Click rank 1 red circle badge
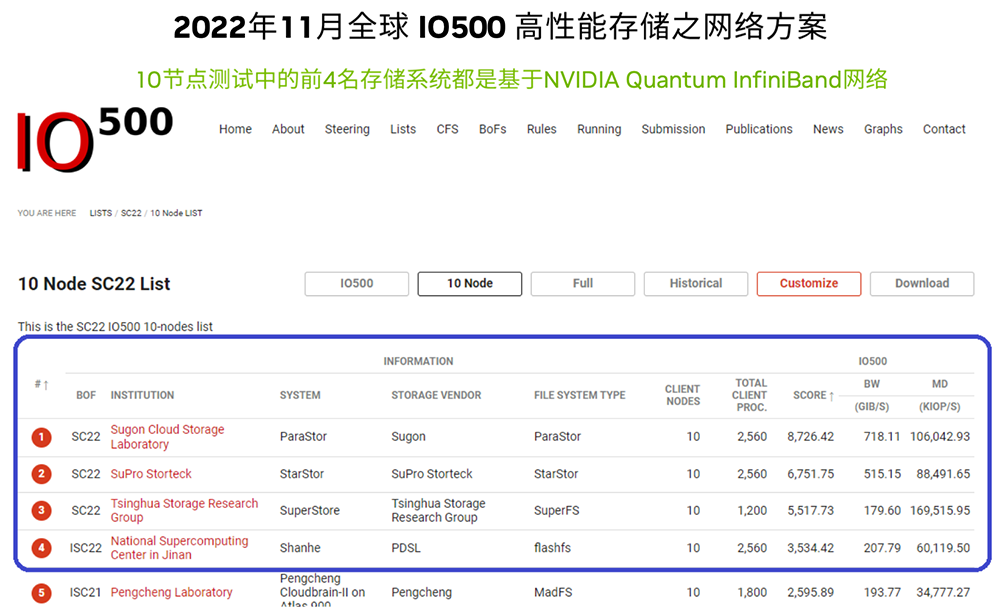This screenshot has width=1000, height=614. click(41, 437)
